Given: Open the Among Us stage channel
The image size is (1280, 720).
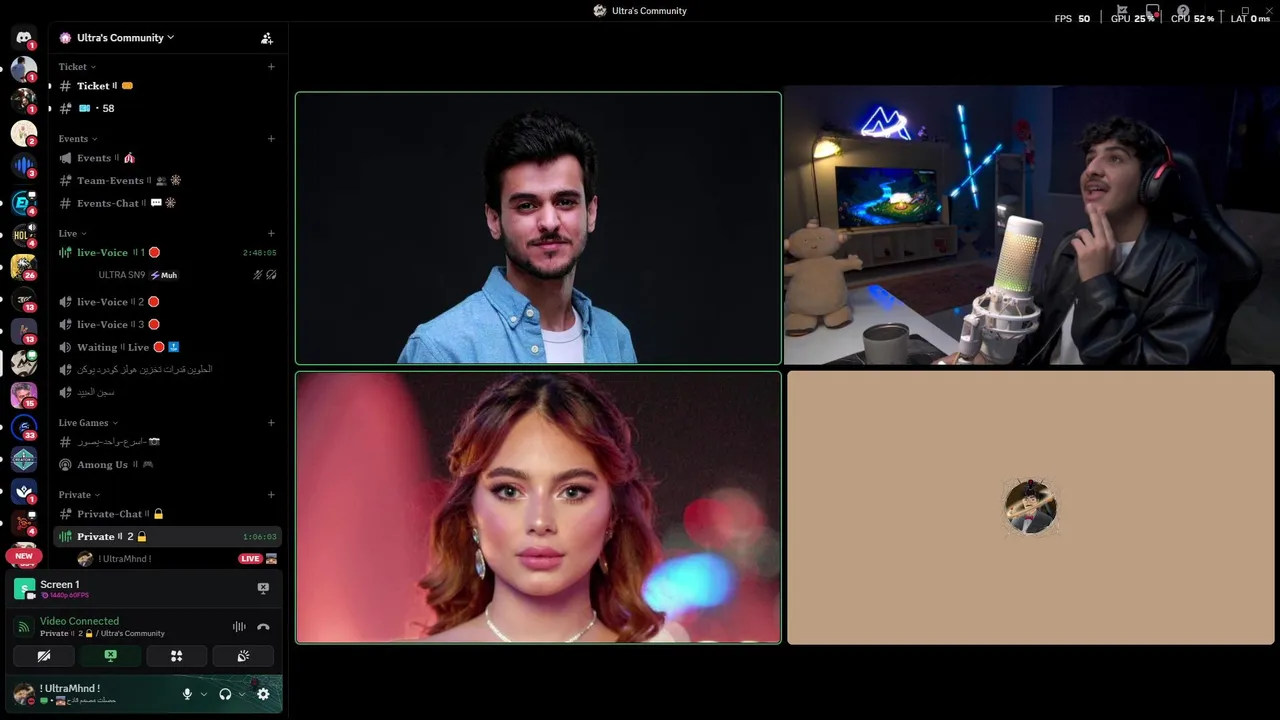Looking at the screenshot, I should (x=167, y=465).
